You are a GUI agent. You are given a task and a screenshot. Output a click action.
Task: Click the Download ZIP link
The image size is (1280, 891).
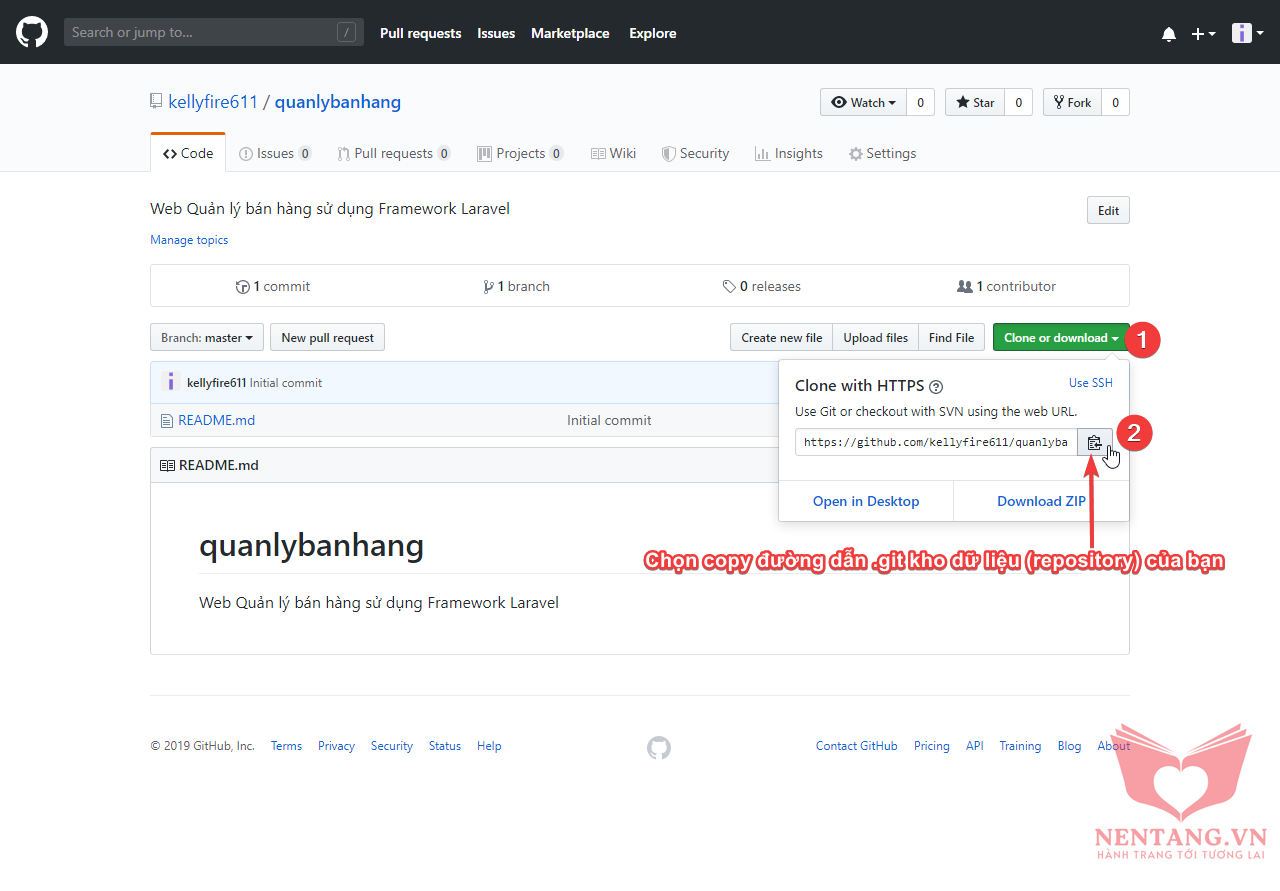pyautogui.click(x=1041, y=501)
